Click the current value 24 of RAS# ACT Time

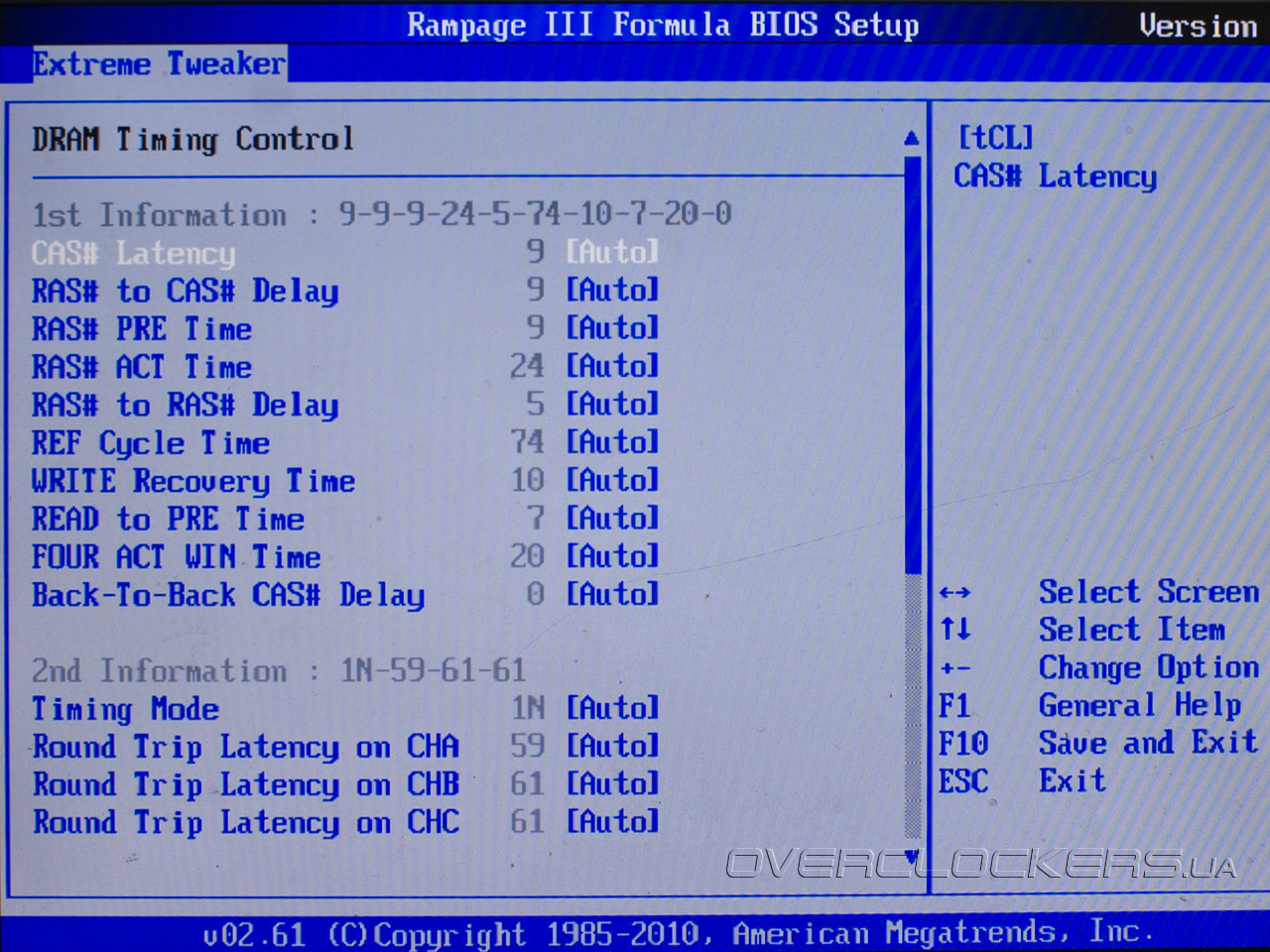[x=527, y=366]
